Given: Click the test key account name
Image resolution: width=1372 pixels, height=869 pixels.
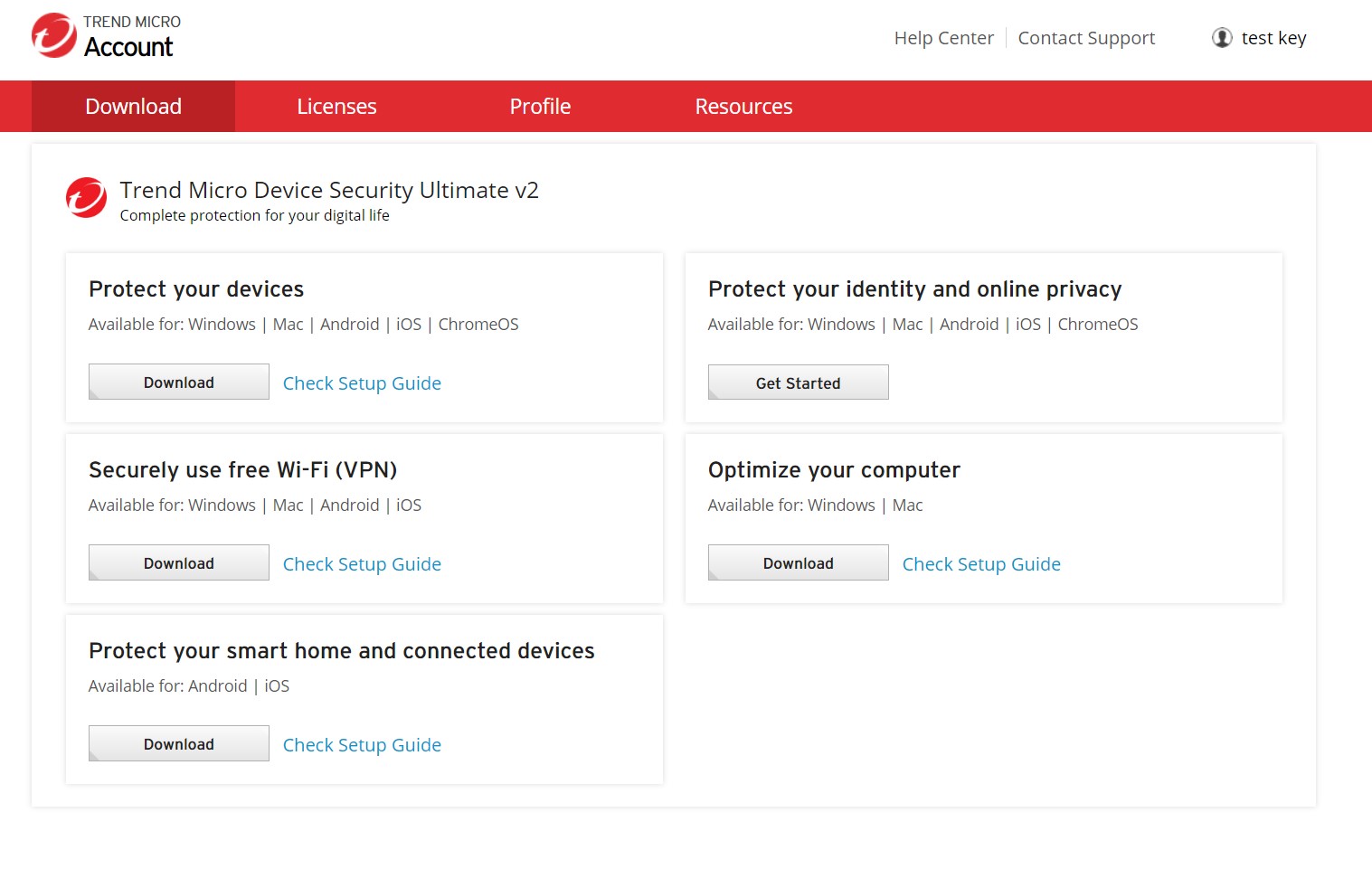Looking at the screenshot, I should 1273,37.
